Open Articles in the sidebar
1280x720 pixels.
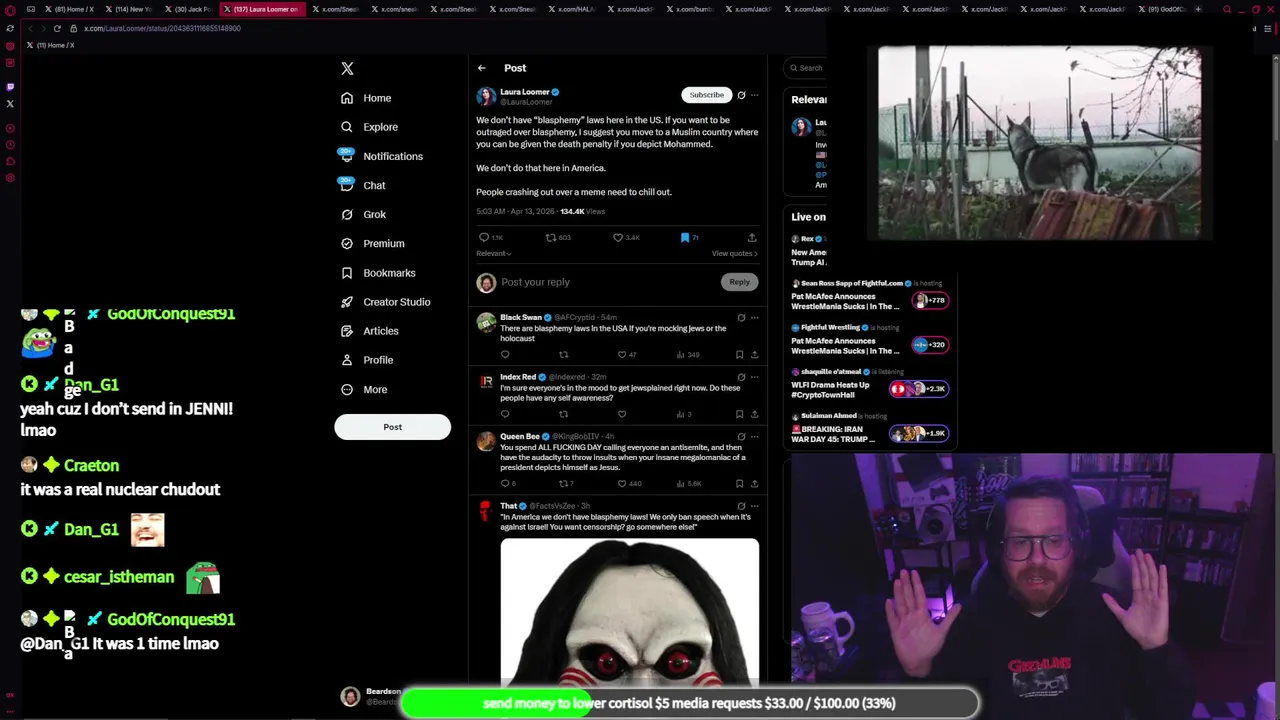(x=369, y=330)
